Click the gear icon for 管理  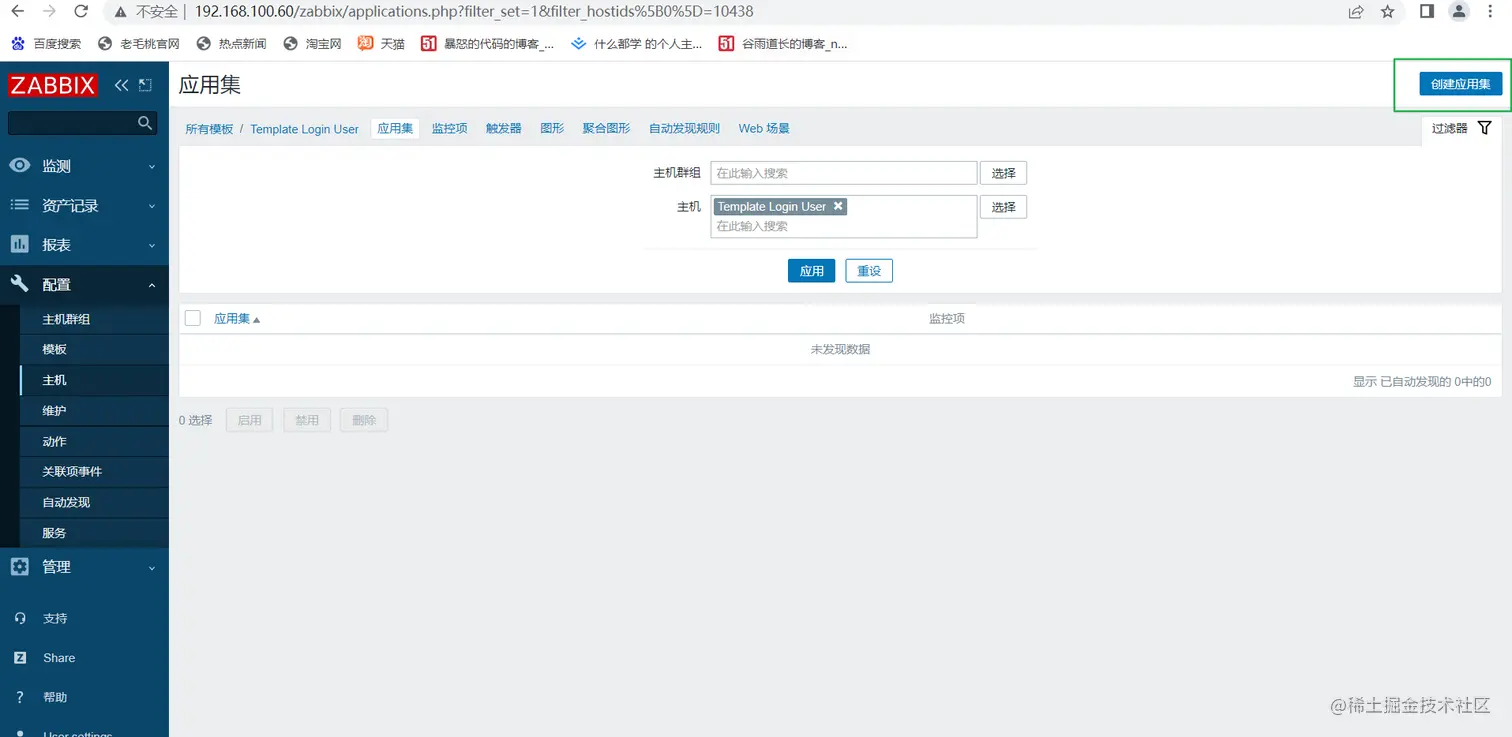pos(20,567)
